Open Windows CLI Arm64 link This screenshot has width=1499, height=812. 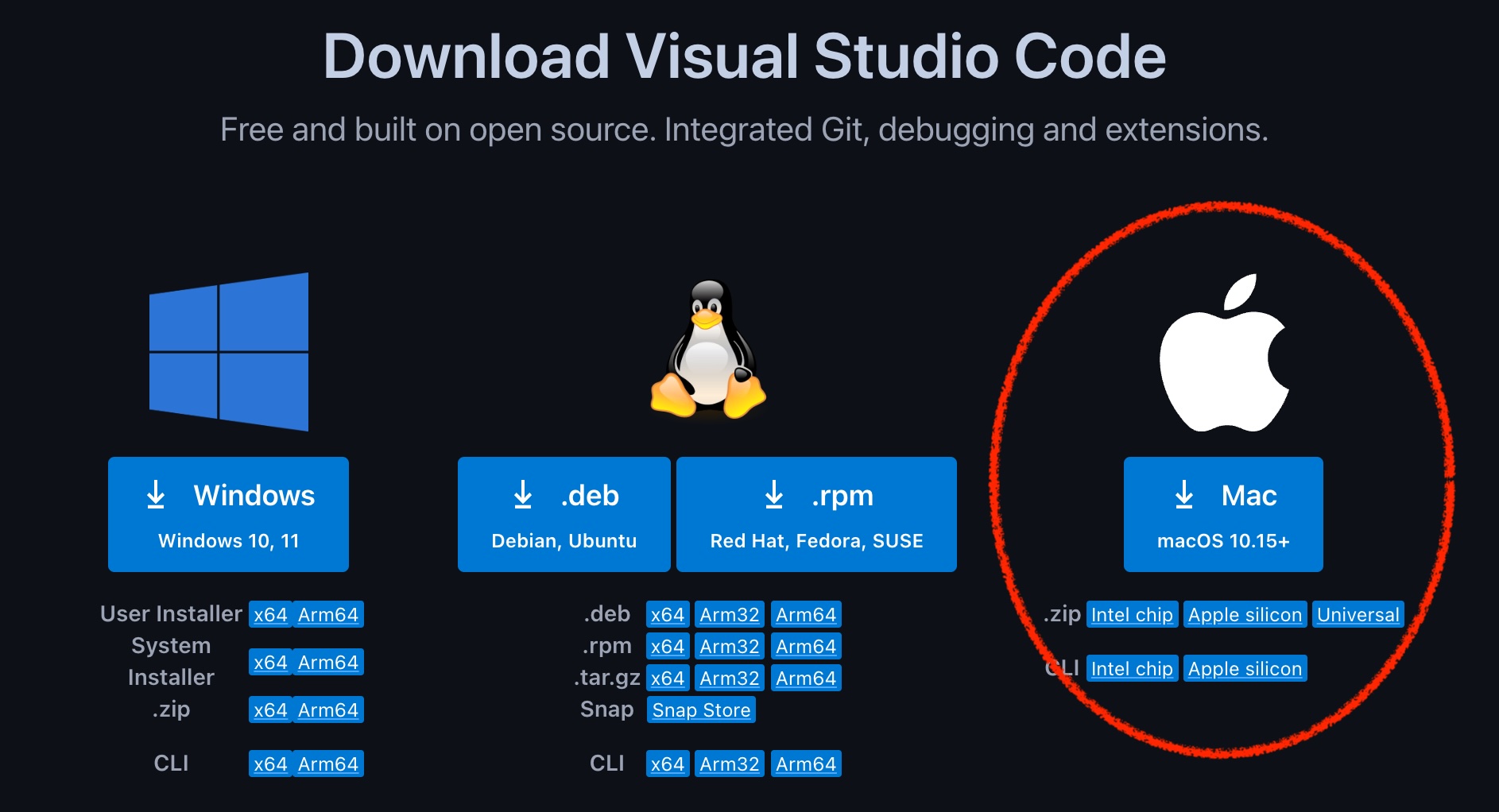328,764
